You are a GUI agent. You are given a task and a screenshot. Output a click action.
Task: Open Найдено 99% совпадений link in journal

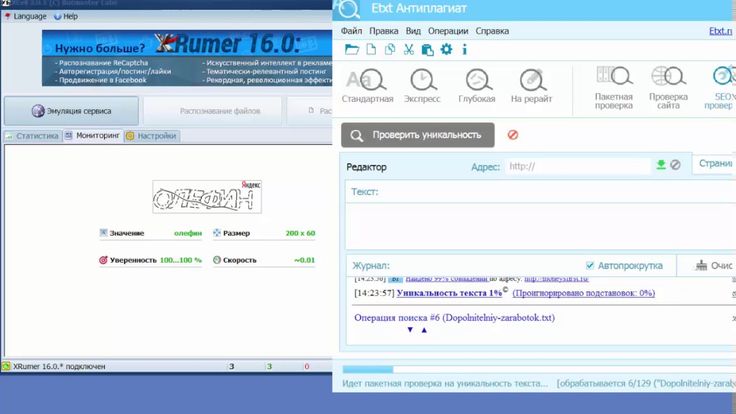tap(446, 278)
